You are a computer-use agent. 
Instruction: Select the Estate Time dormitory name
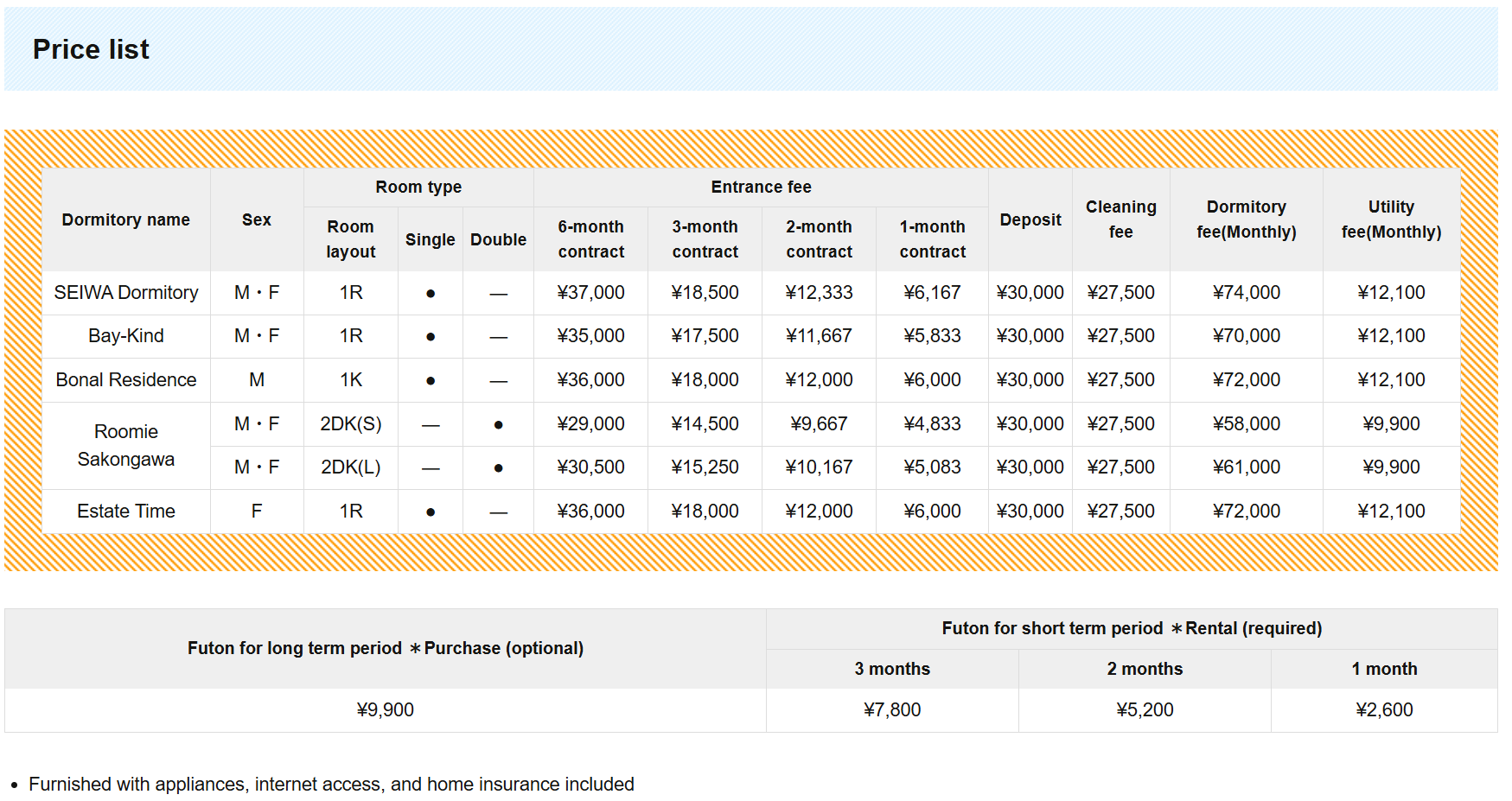click(126, 512)
